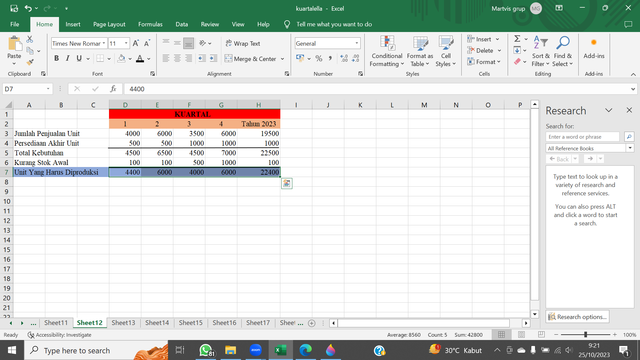This screenshot has width=640, height=360.
Task: Apply the red font color
Action: click(x=140, y=58)
